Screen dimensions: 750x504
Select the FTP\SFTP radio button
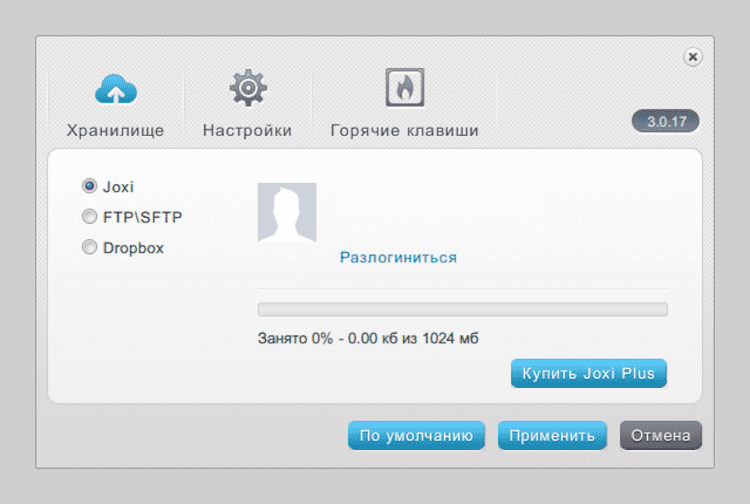[x=89, y=217]
